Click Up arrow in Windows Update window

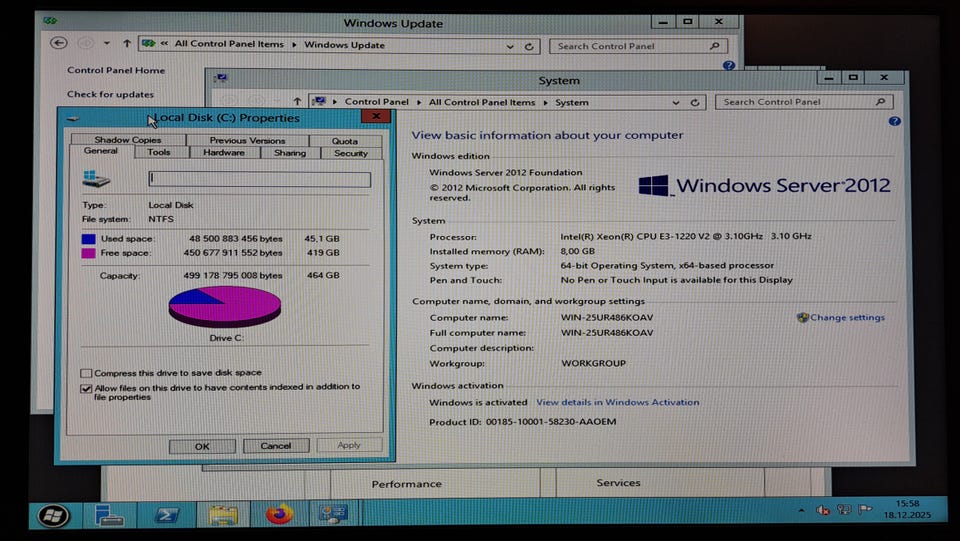[127, 43]
